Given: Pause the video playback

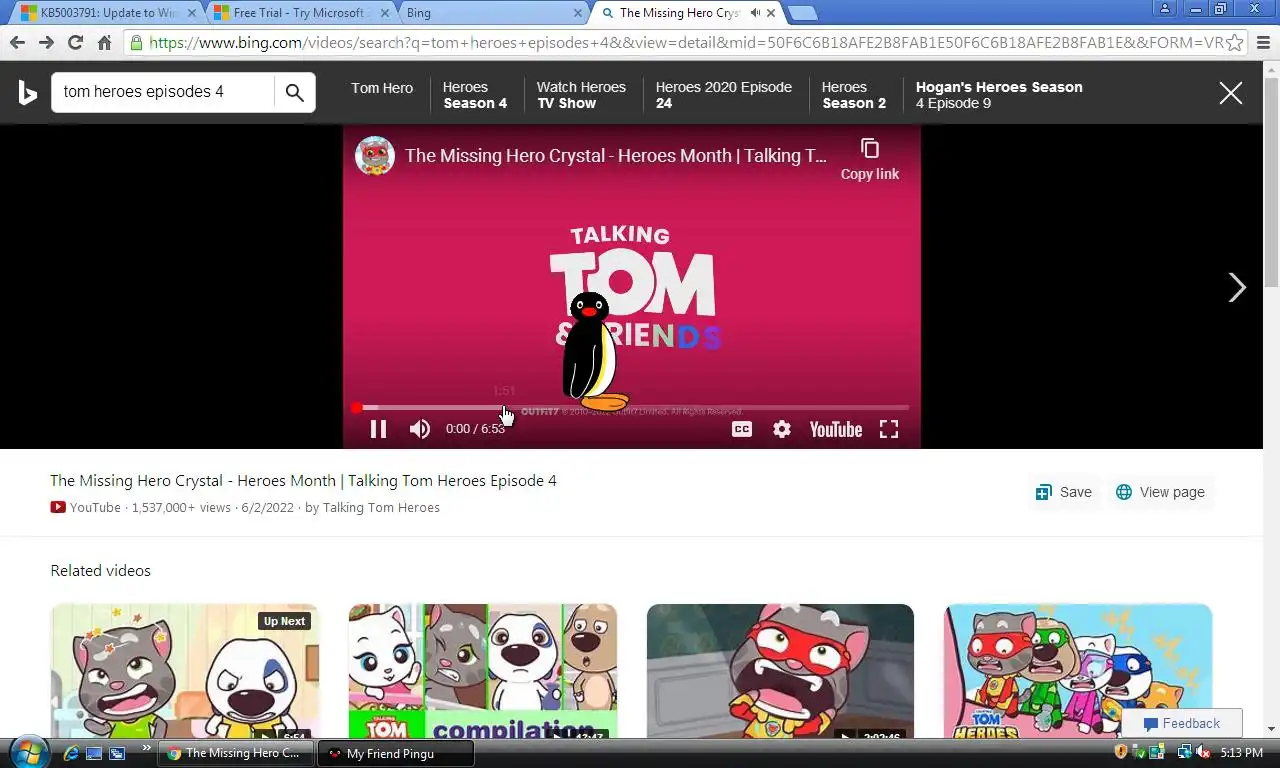Looking at the screenshot, I should tap(378, 429).
